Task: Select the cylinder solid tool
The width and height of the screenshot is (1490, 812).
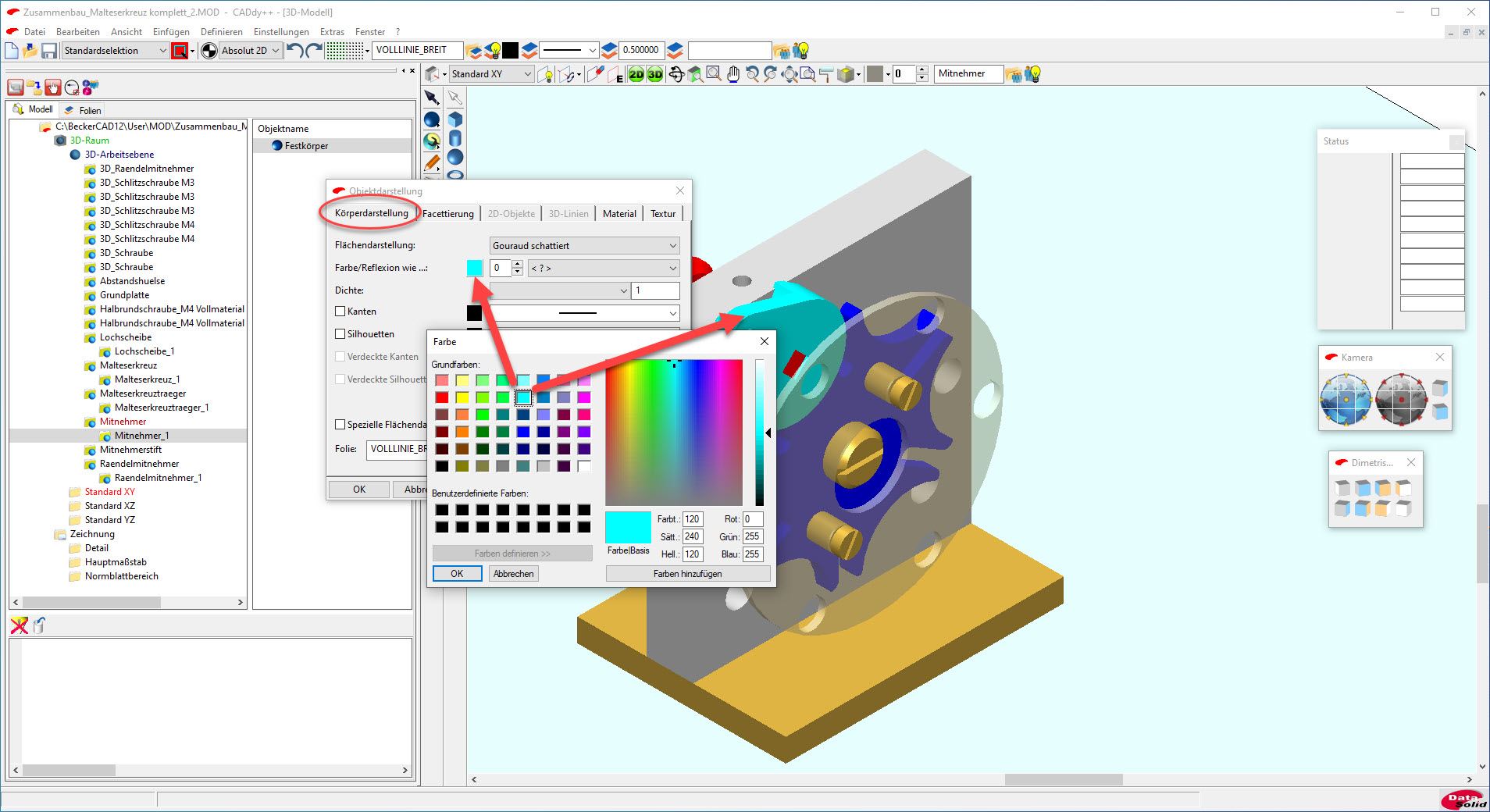Action: [455, 139]
